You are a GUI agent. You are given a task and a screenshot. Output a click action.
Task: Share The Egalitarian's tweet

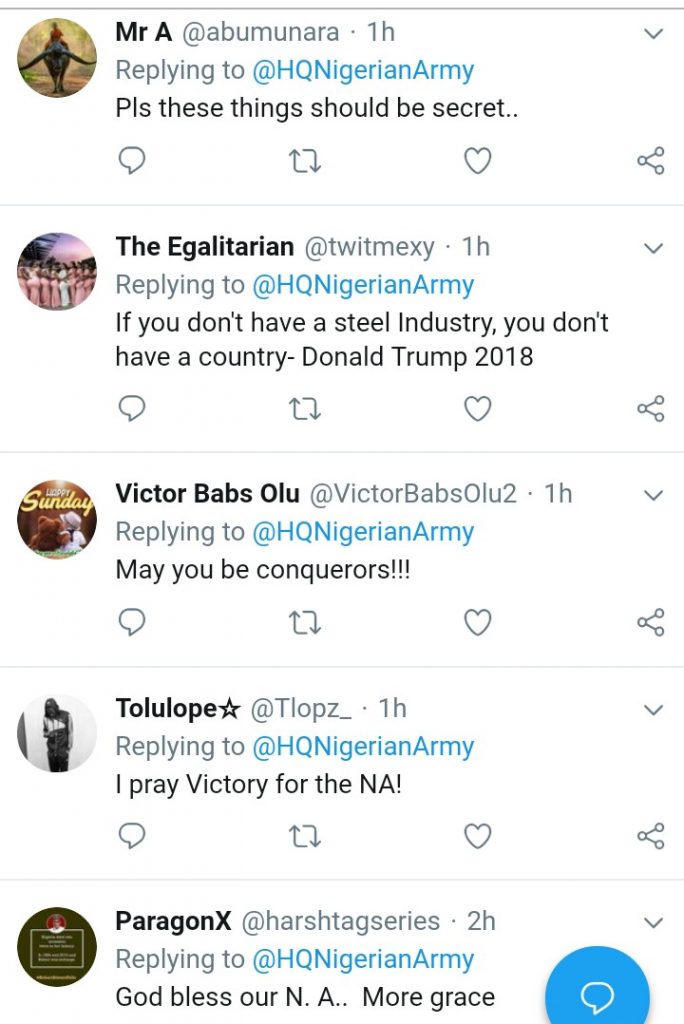pyautogui.click(x=651, y=408)
